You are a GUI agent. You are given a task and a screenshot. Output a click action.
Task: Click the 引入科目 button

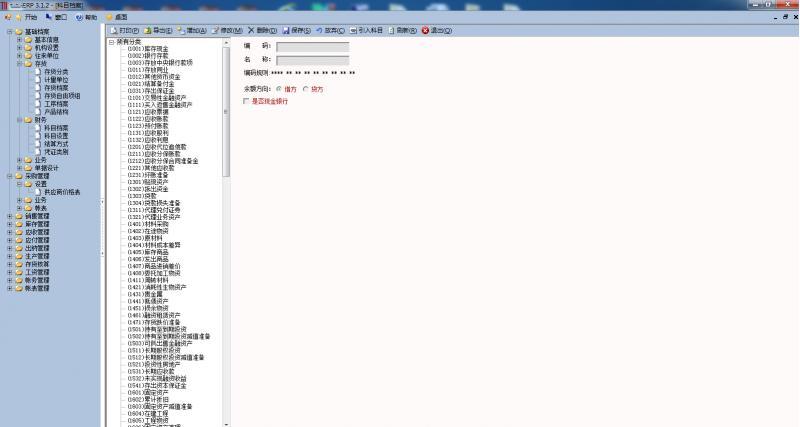(x=364, y=30)
